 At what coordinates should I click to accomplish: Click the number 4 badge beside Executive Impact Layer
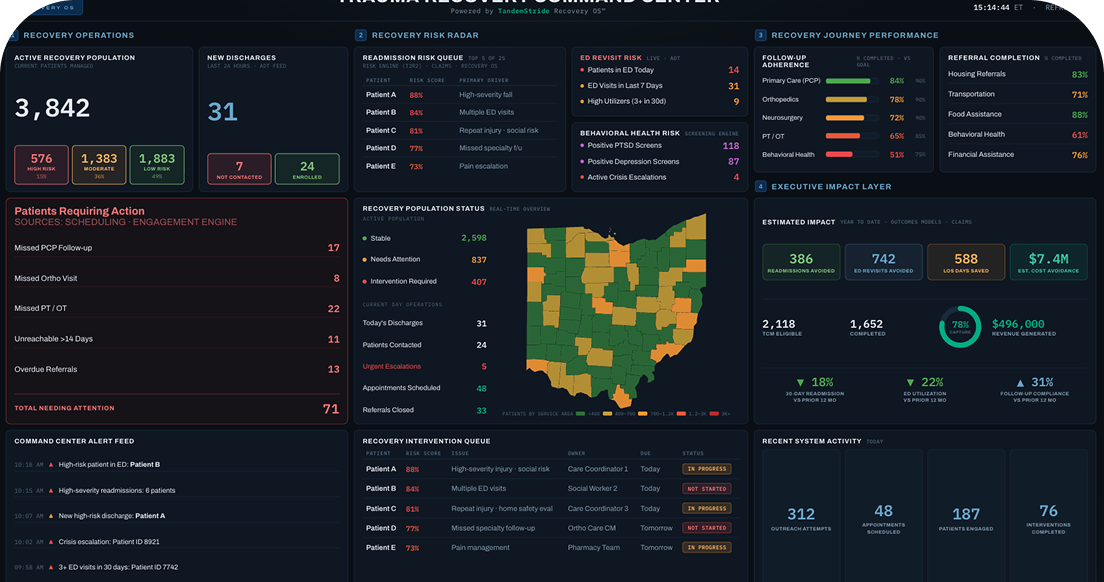tap(760, 186)
